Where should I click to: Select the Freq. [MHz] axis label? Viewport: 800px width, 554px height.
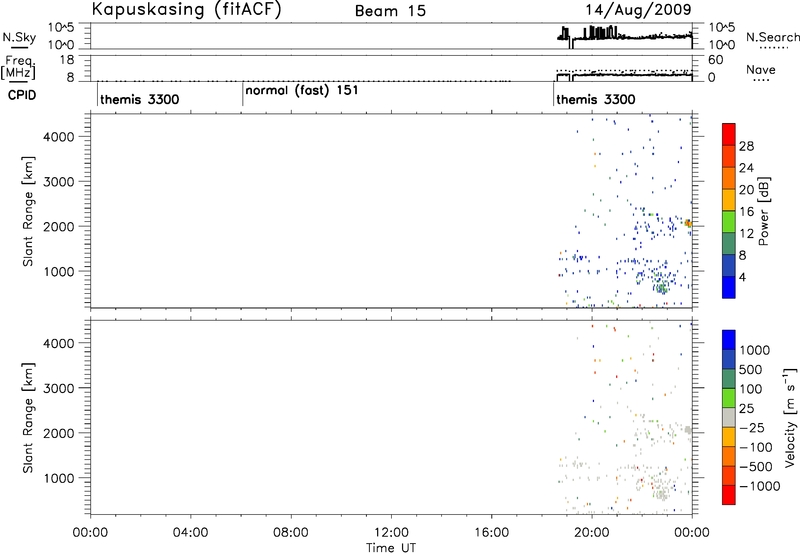coord(18,68)
